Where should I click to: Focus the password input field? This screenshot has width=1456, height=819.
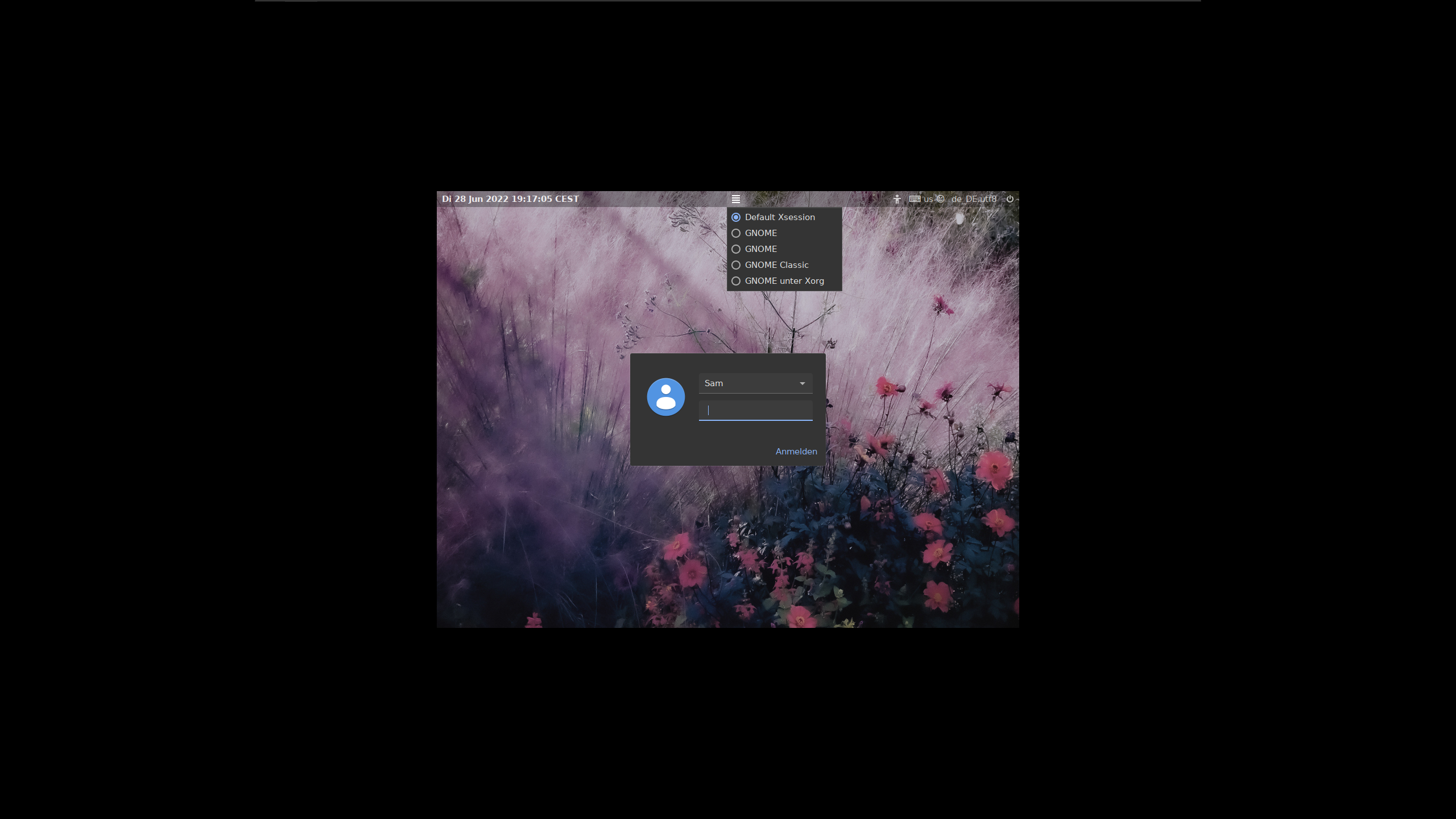tap(755, 411)
